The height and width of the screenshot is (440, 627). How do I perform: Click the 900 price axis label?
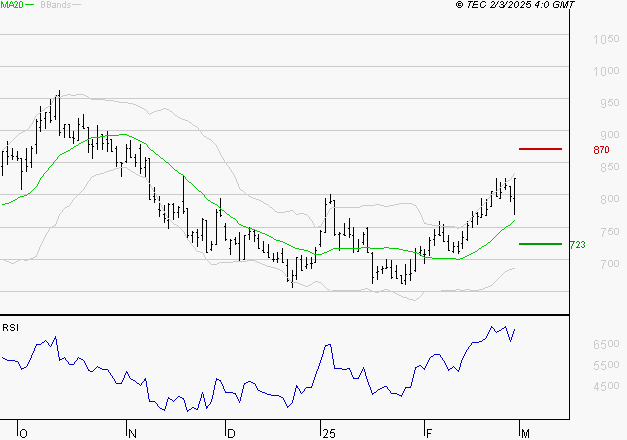coord(610,135)
